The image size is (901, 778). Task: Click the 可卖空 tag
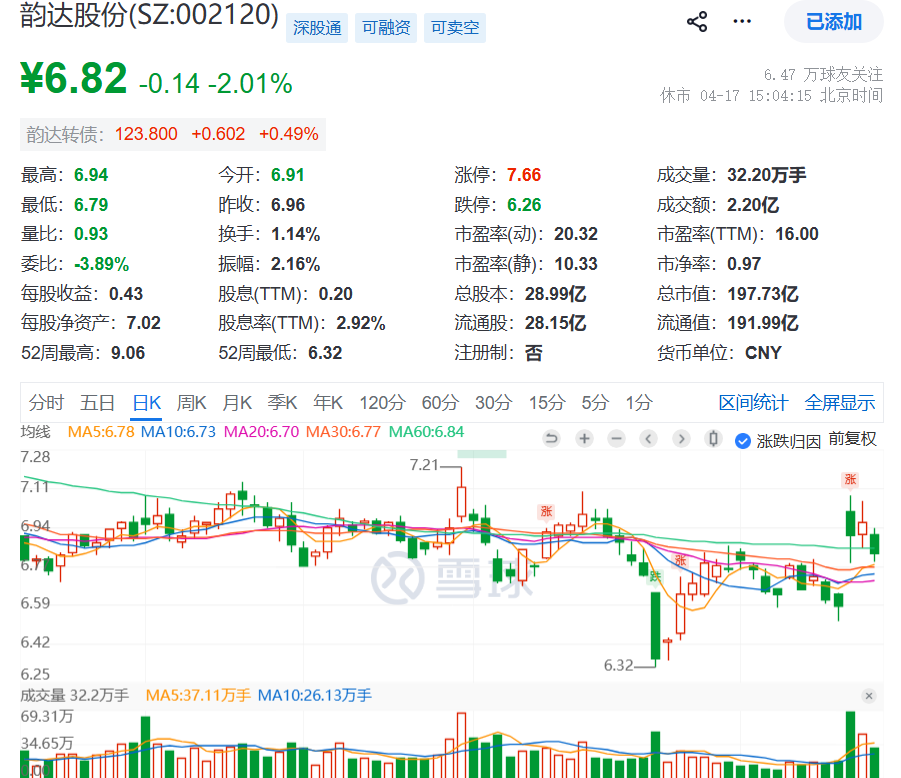point(455,28)
